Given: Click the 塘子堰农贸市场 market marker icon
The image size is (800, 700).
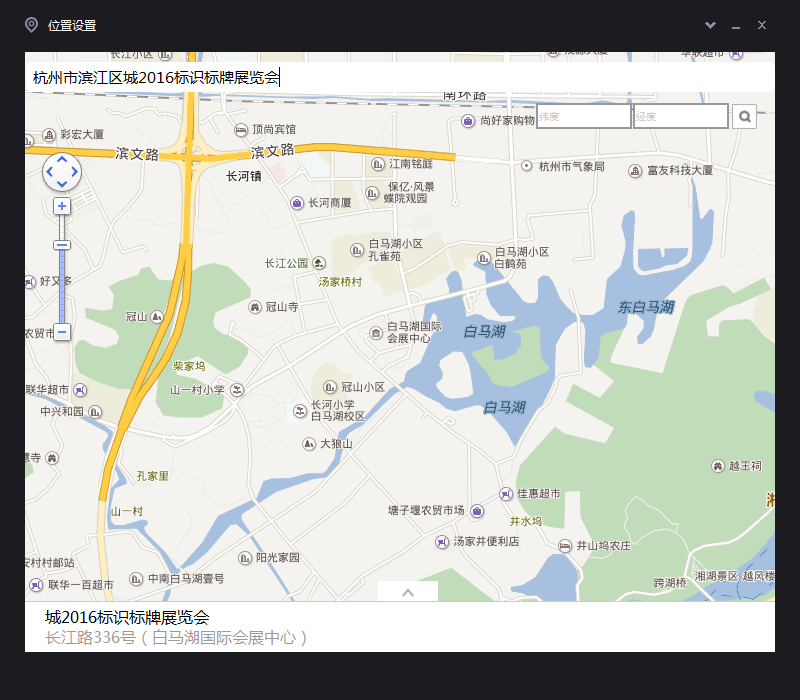Looking at the screenshot, I should 477,511.
